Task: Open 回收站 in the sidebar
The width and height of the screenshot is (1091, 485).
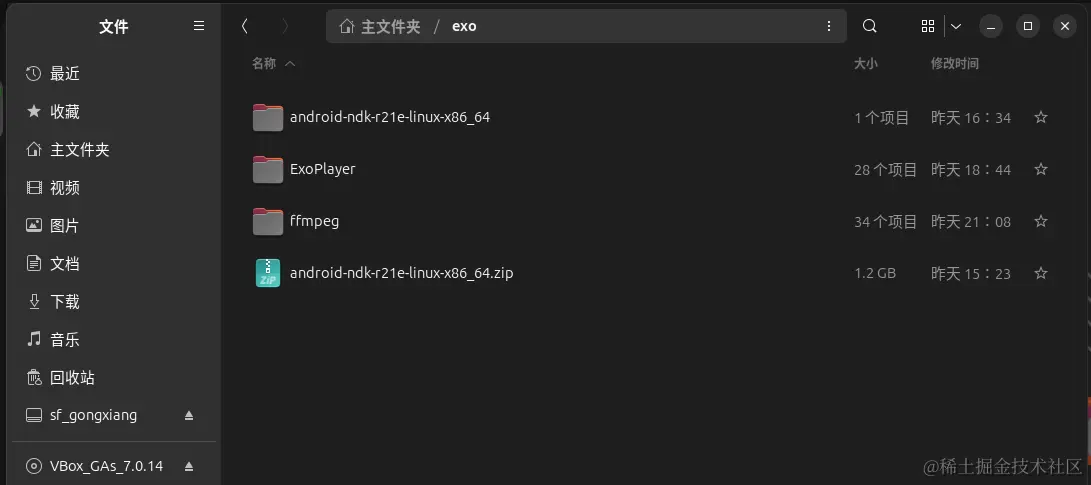Action: pos(72,378)
